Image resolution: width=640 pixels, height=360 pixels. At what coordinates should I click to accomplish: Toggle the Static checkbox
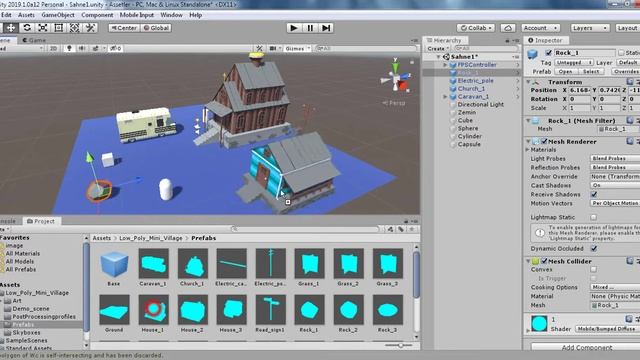point(621,53)
